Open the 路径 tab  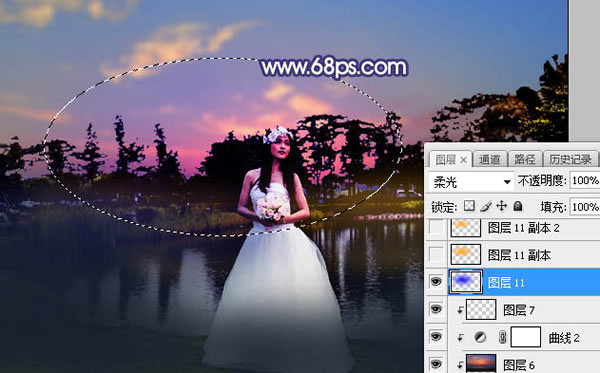pyautogui.click(x=525, y=160)
